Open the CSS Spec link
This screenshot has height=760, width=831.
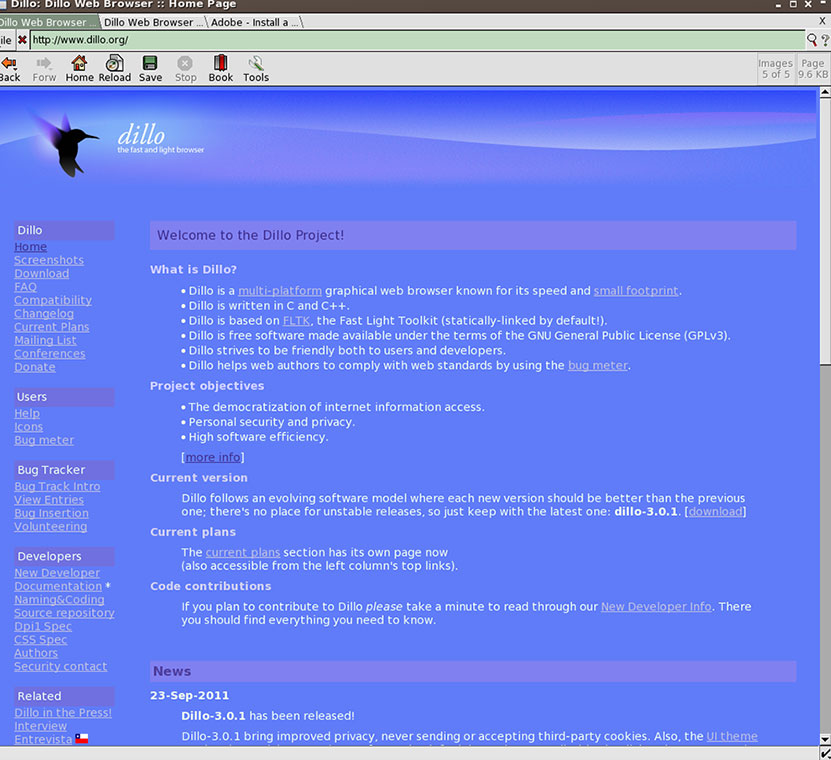[x=41, y=640]
